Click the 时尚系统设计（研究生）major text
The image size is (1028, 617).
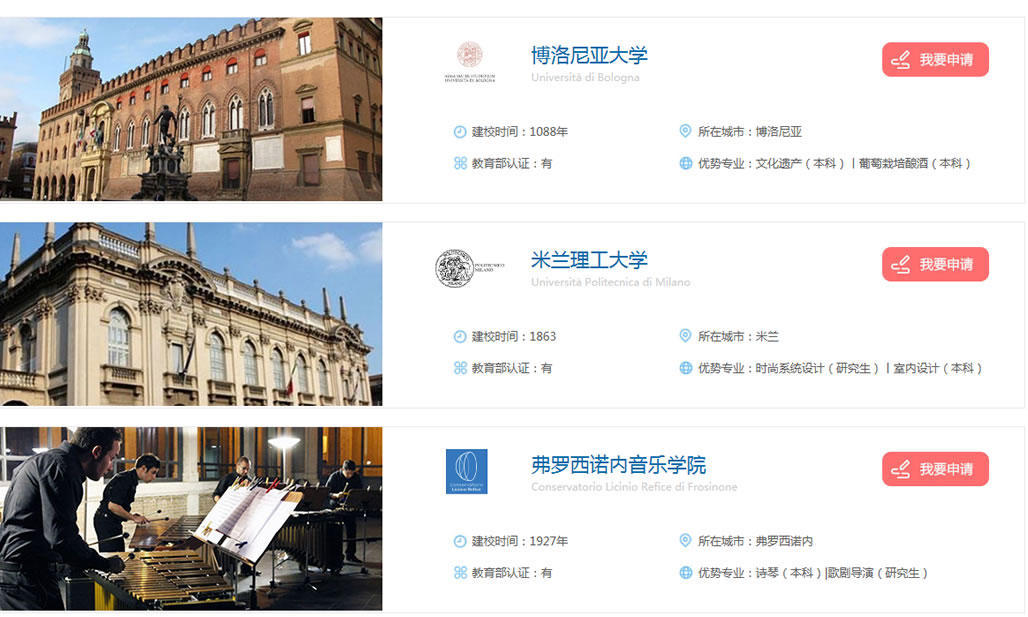(x=818, y=368)
